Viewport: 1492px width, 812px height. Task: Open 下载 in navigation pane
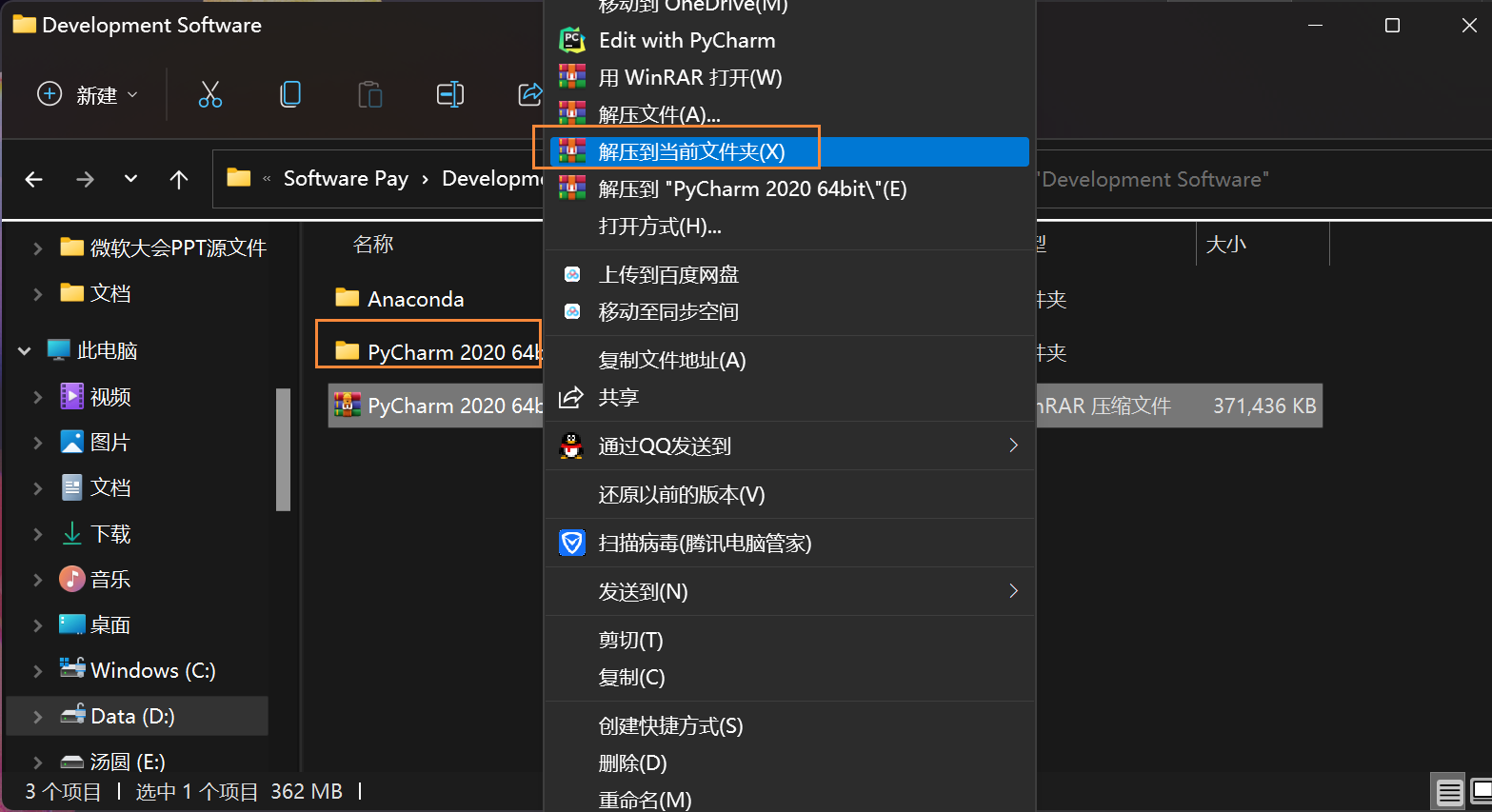[x=95, y=533]
